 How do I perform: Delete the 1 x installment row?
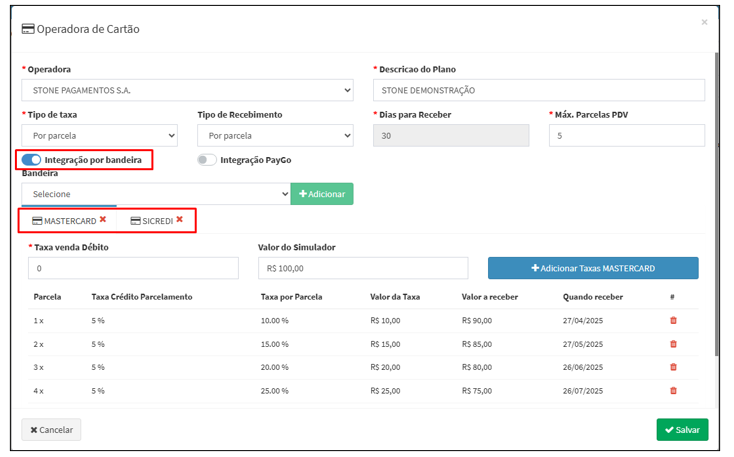click(x=673, y=320)
